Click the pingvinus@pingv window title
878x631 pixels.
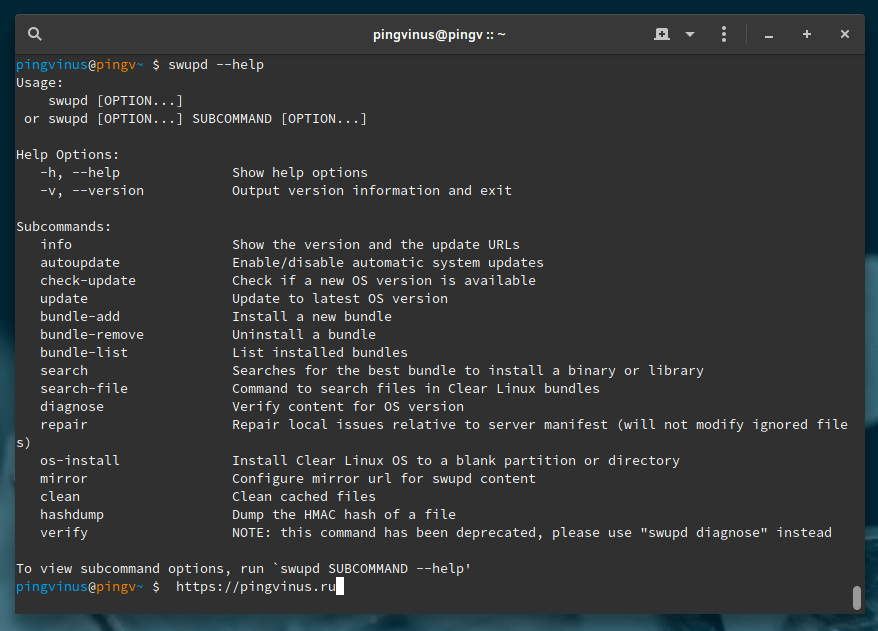coord(438,34)
